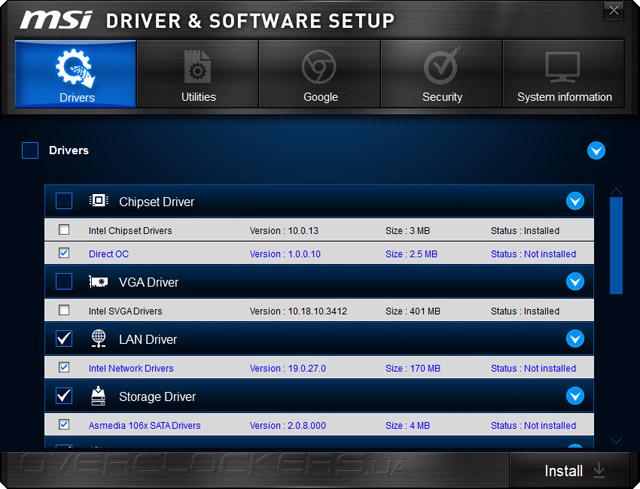Click Size : 401 MB text
The height and width of the screenshot is (489, 640).
tap(413, 311)
